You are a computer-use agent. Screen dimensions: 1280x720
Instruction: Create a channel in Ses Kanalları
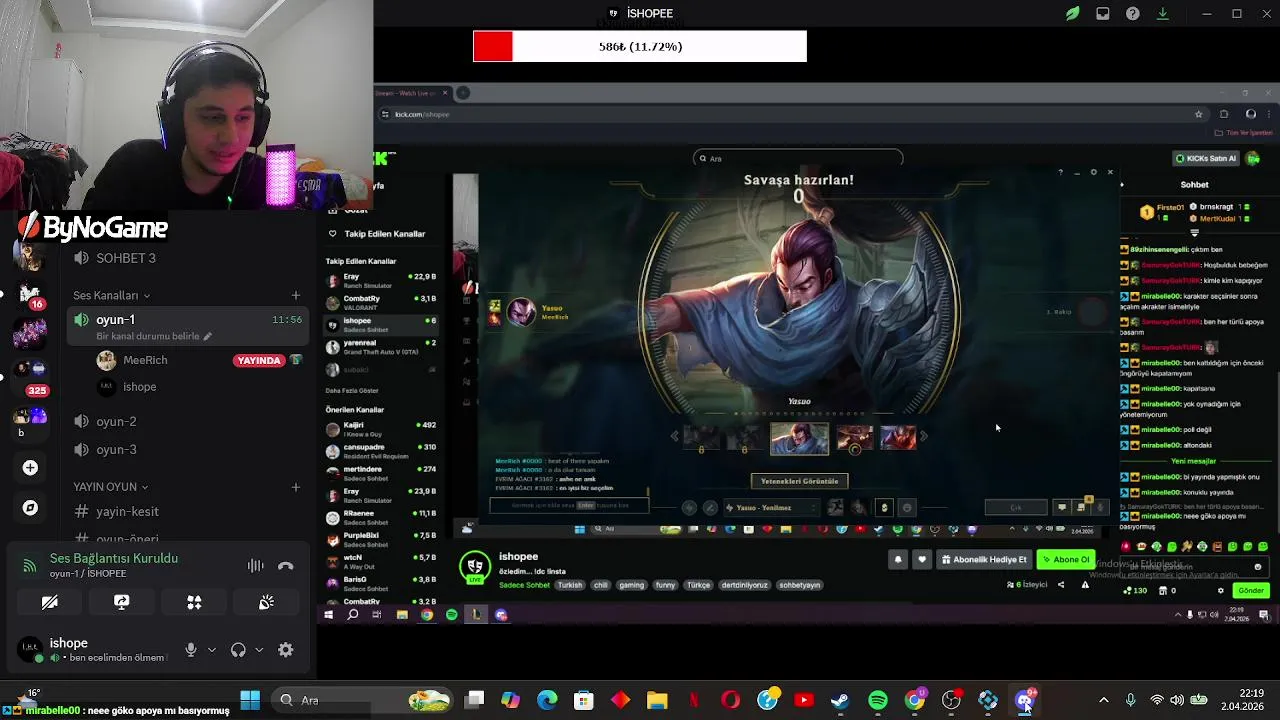(x=295, y=296)
